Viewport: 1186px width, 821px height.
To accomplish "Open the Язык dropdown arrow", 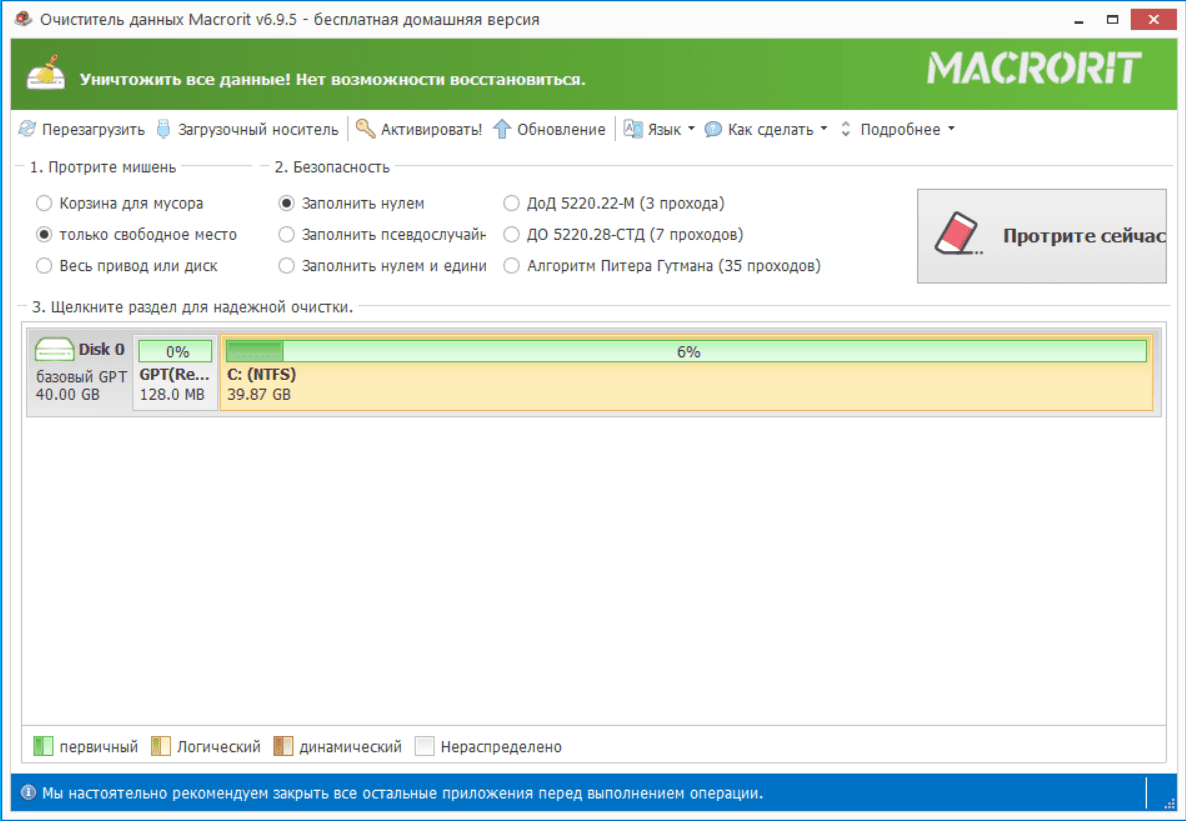I will click(691, 129).
